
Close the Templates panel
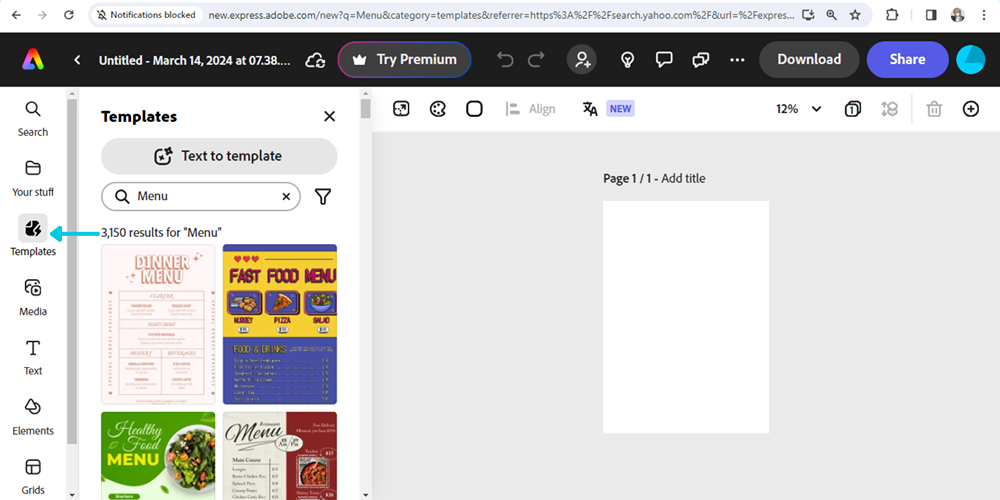(x=329, y=116)
